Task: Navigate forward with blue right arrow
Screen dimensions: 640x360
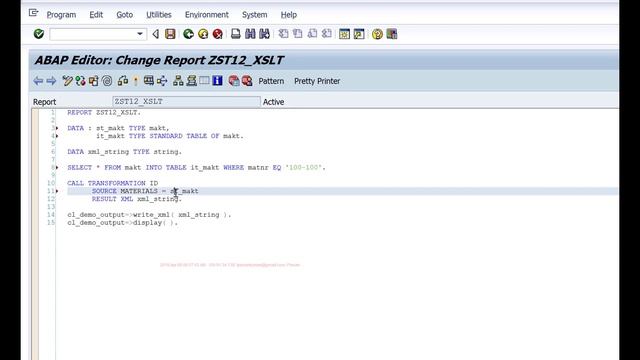Action: 51,81
